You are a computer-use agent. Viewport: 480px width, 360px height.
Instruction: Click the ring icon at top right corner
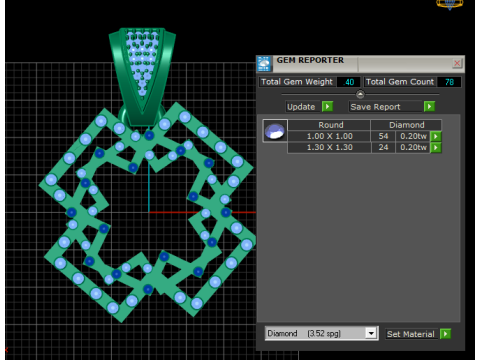coord(450,4)
